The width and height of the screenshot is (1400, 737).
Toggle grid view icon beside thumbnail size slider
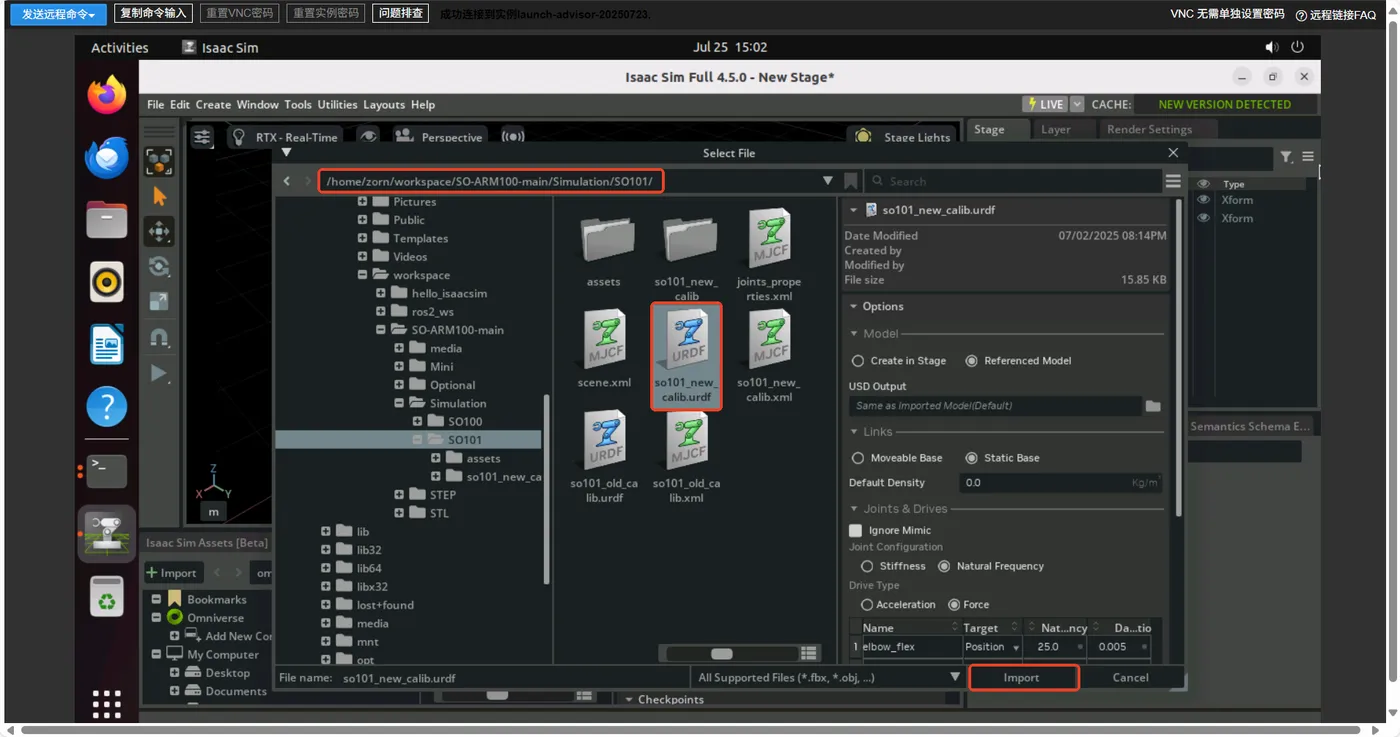coord(809,653)
